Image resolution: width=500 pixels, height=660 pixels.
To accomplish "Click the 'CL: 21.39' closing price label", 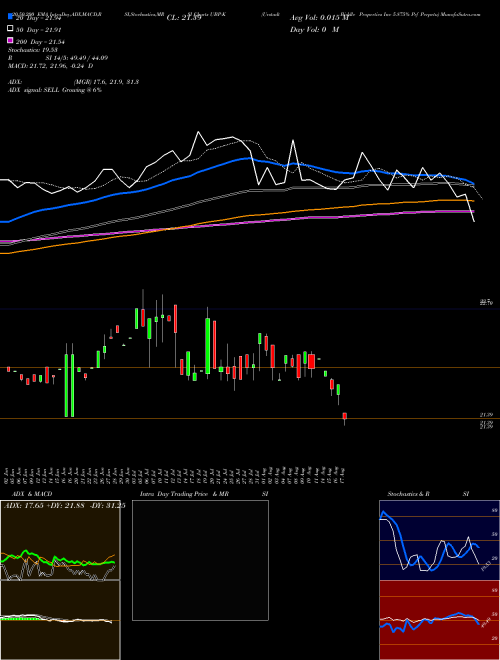I will click(184, 18).
